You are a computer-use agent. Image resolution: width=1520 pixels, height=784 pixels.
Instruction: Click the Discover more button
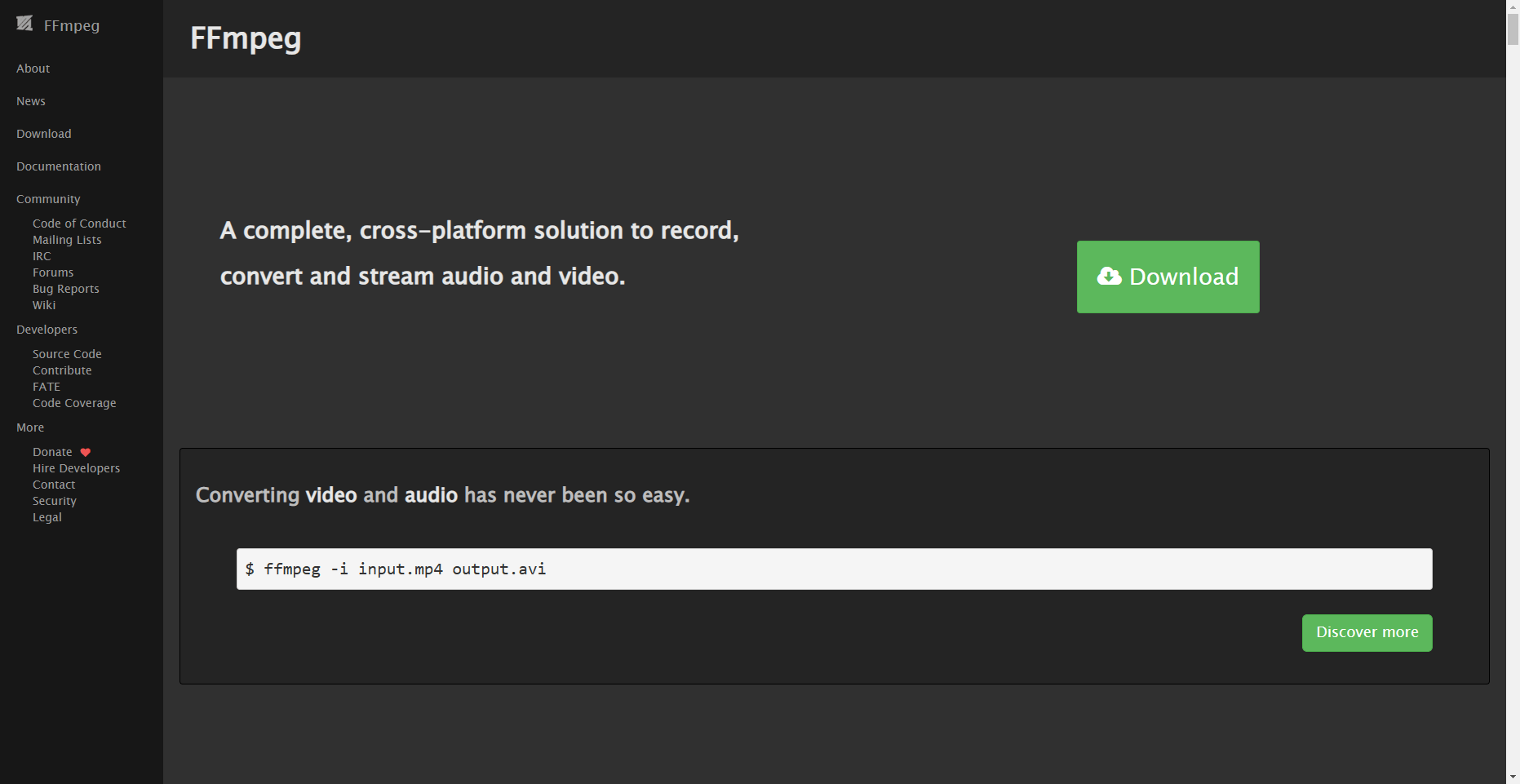click(x=1367, y=632)
